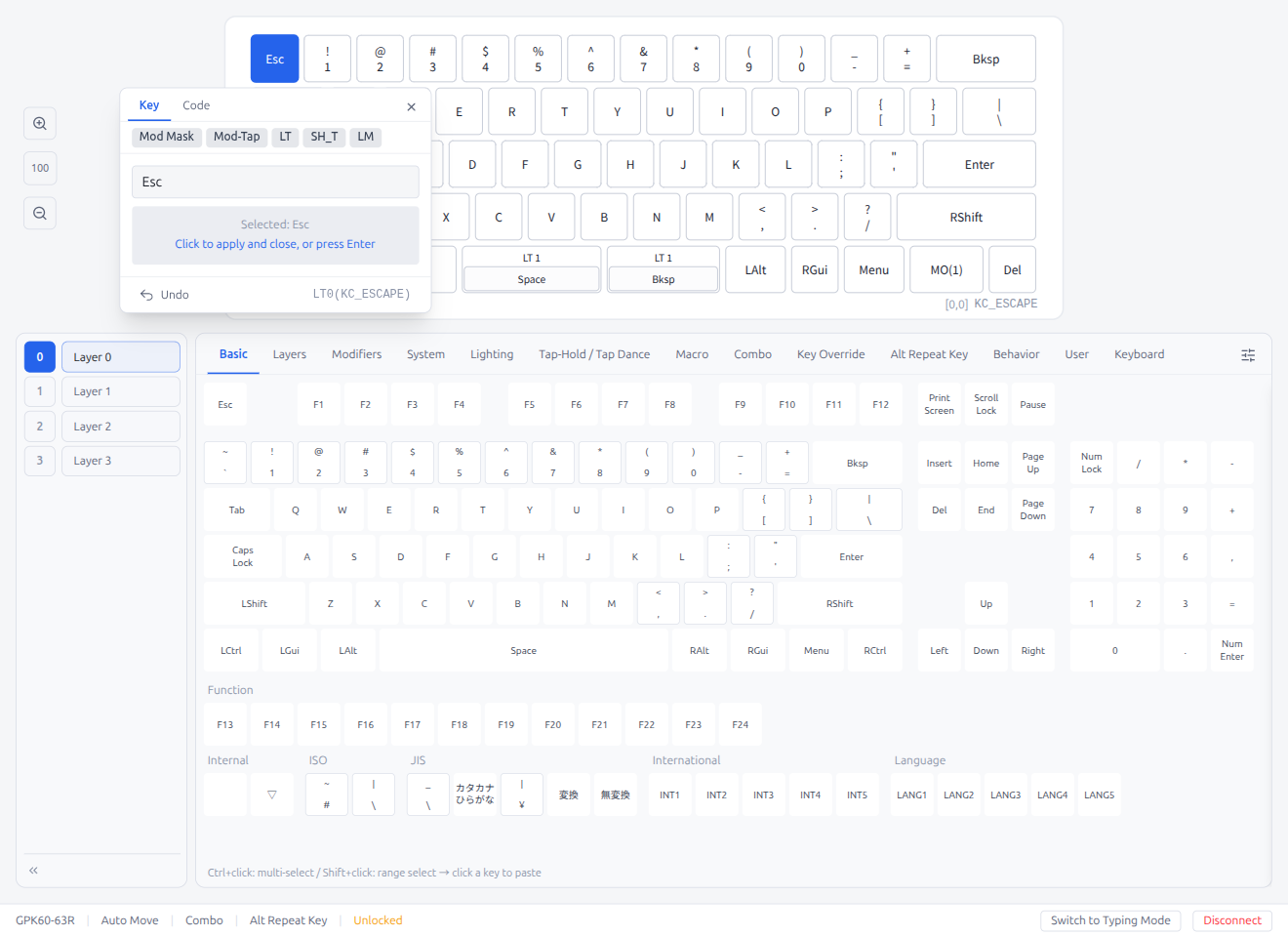Image resolution: width=1288 pixels, height=937 pixels.
Task: Undo the last keycode change
Action: click(165, 294)
